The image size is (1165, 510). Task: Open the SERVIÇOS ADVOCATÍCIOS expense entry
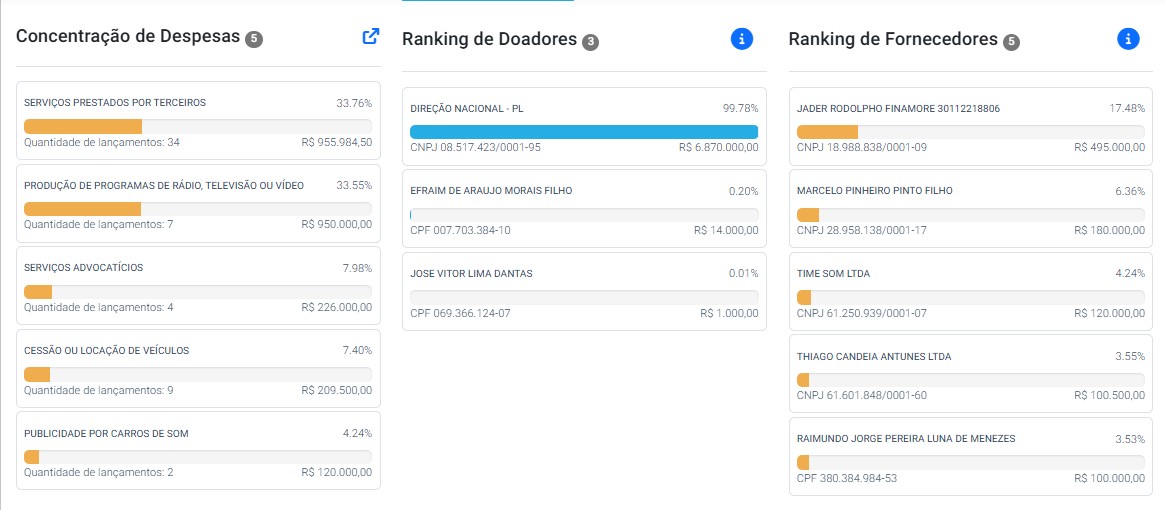pos(198,285)
